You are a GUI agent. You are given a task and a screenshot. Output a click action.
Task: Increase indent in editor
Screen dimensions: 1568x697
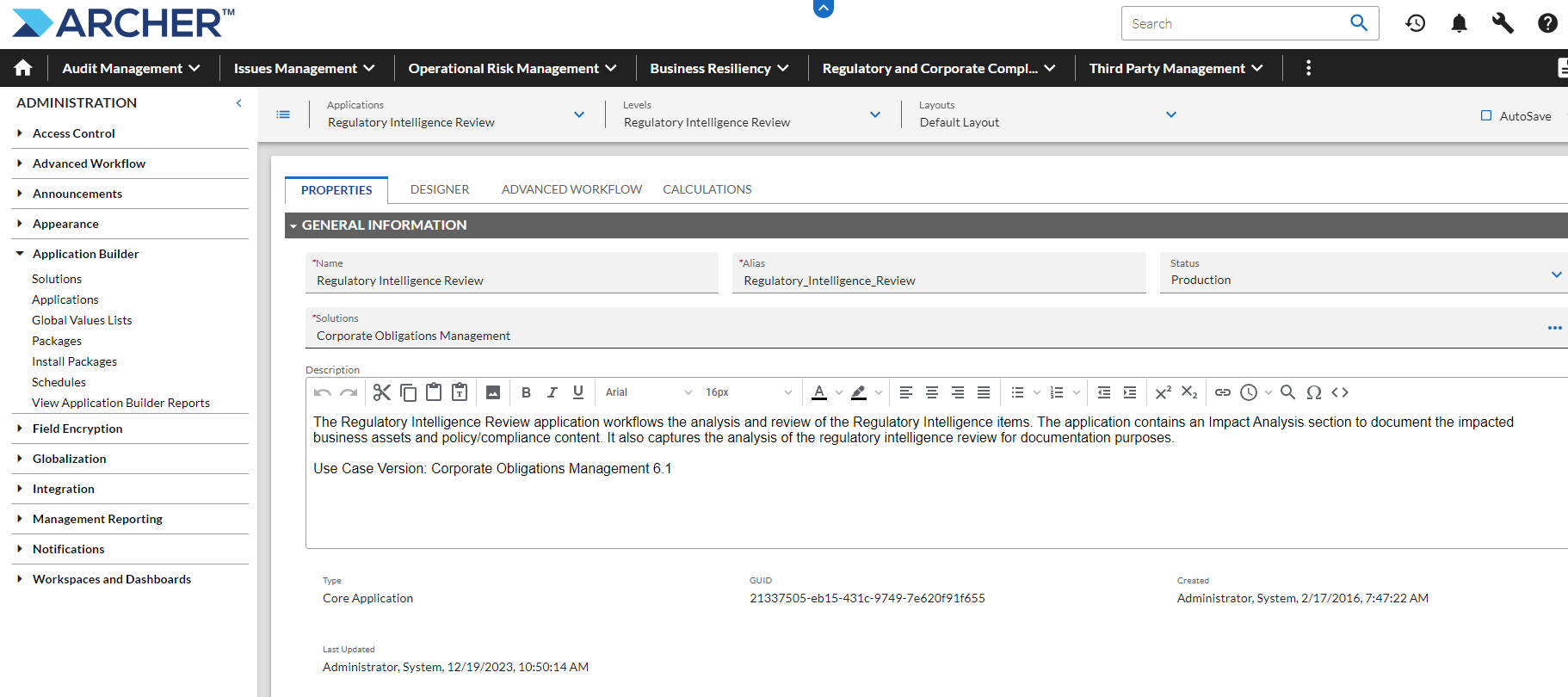pyautogui.click(x=1130, y=392)
